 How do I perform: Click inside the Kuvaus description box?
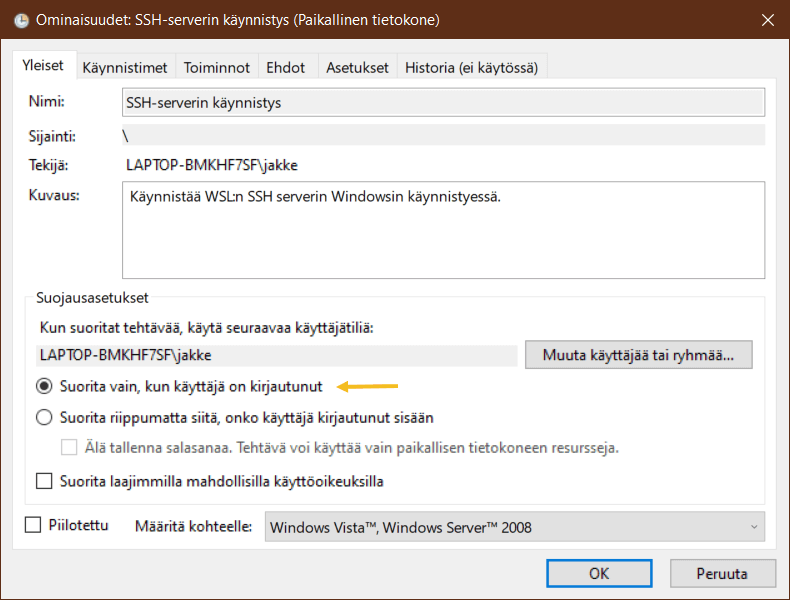point(443,230)
